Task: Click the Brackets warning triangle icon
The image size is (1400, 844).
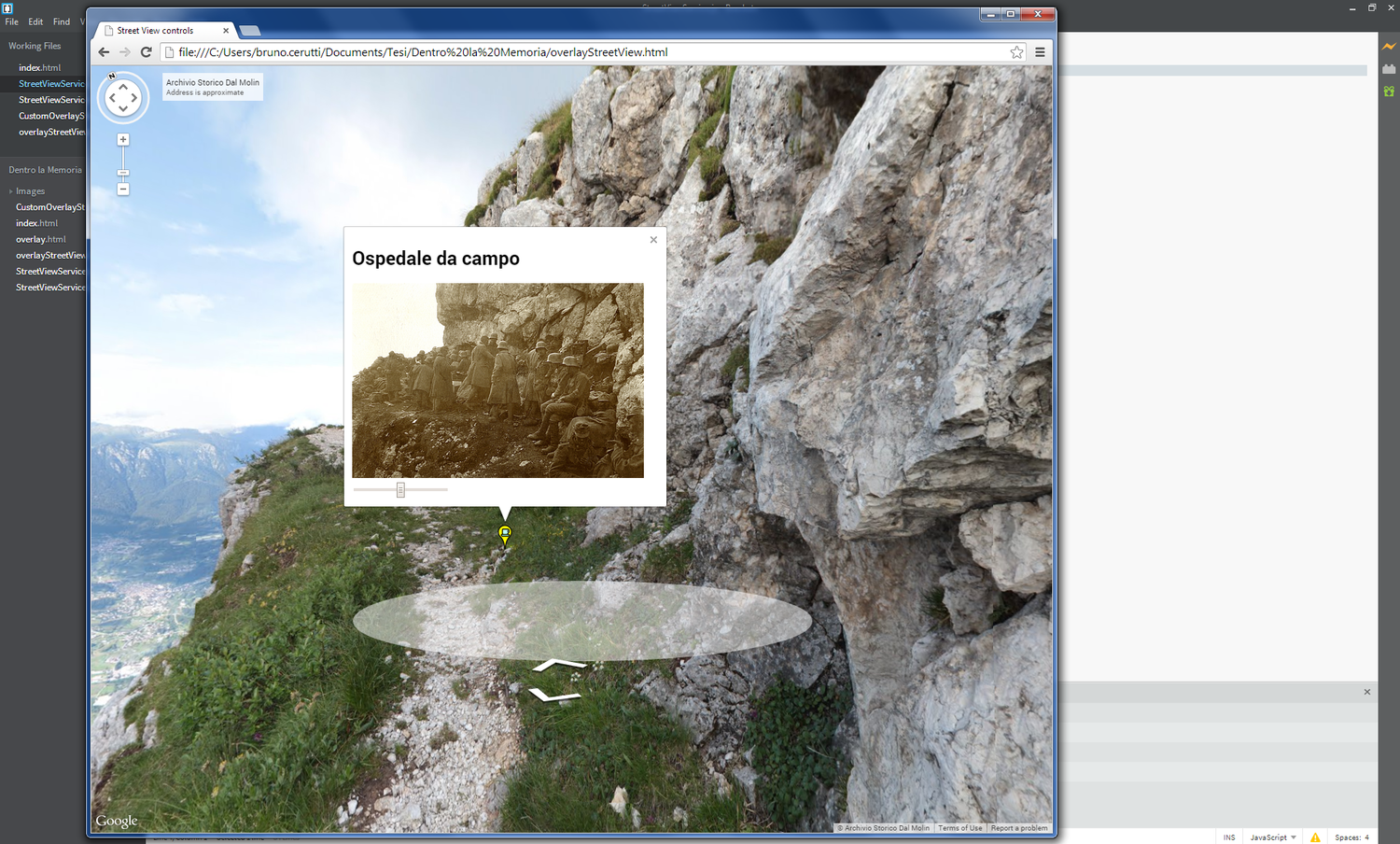Action: coord(1315,837)
